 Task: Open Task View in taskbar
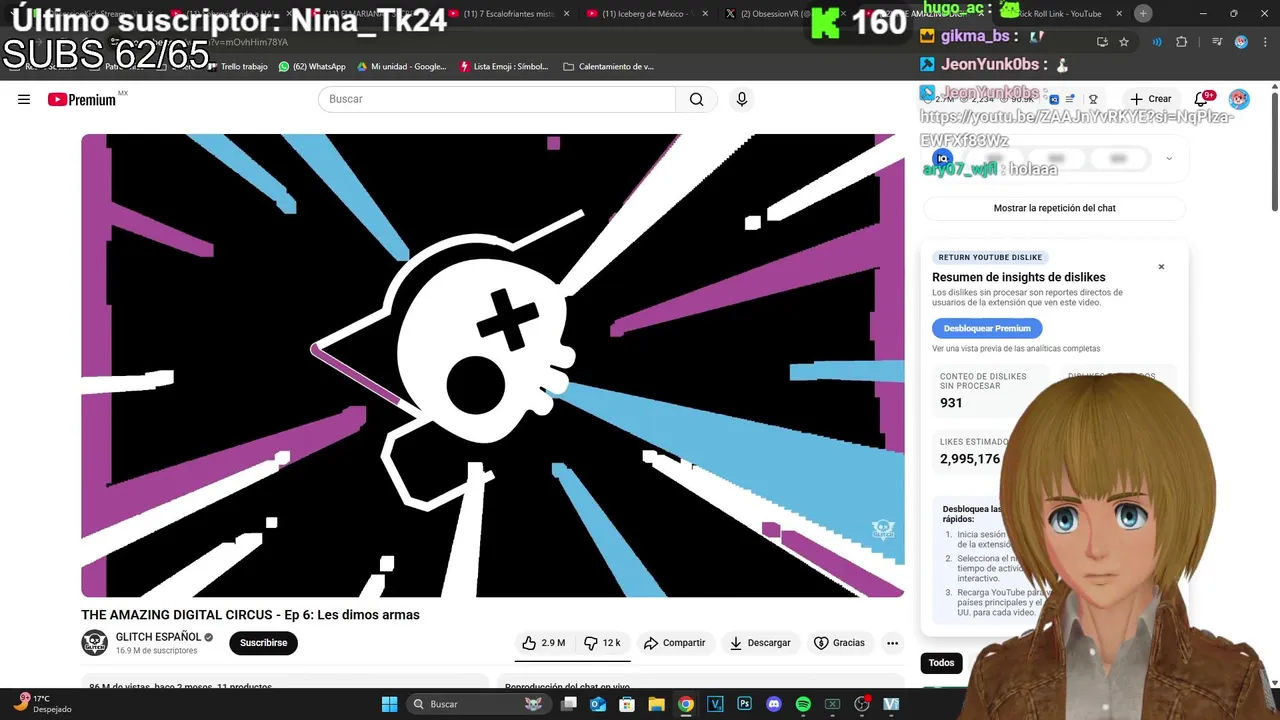coord(569,704)
